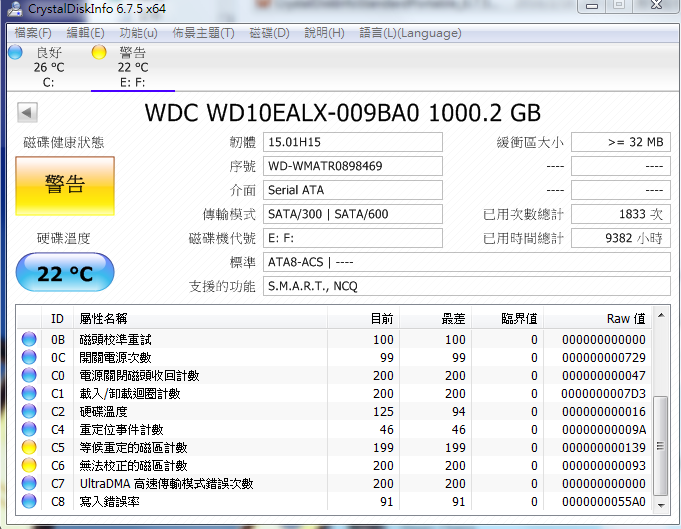This screenshot has width=681, height=529.
Task: Open the 編輯(E) menu
Action: pyautogui.click(x=86, y=33)
